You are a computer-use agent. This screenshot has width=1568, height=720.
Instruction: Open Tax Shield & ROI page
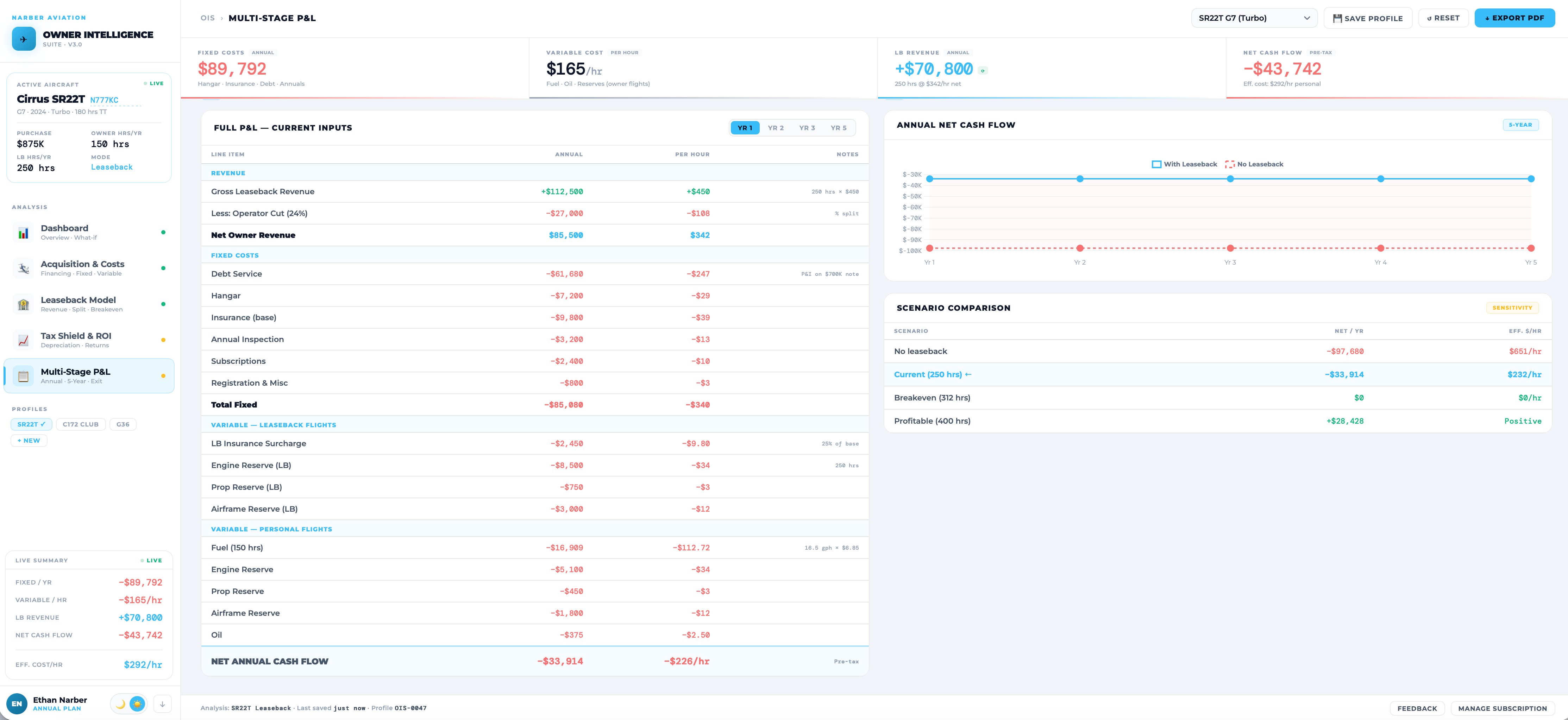coord(89,340)
